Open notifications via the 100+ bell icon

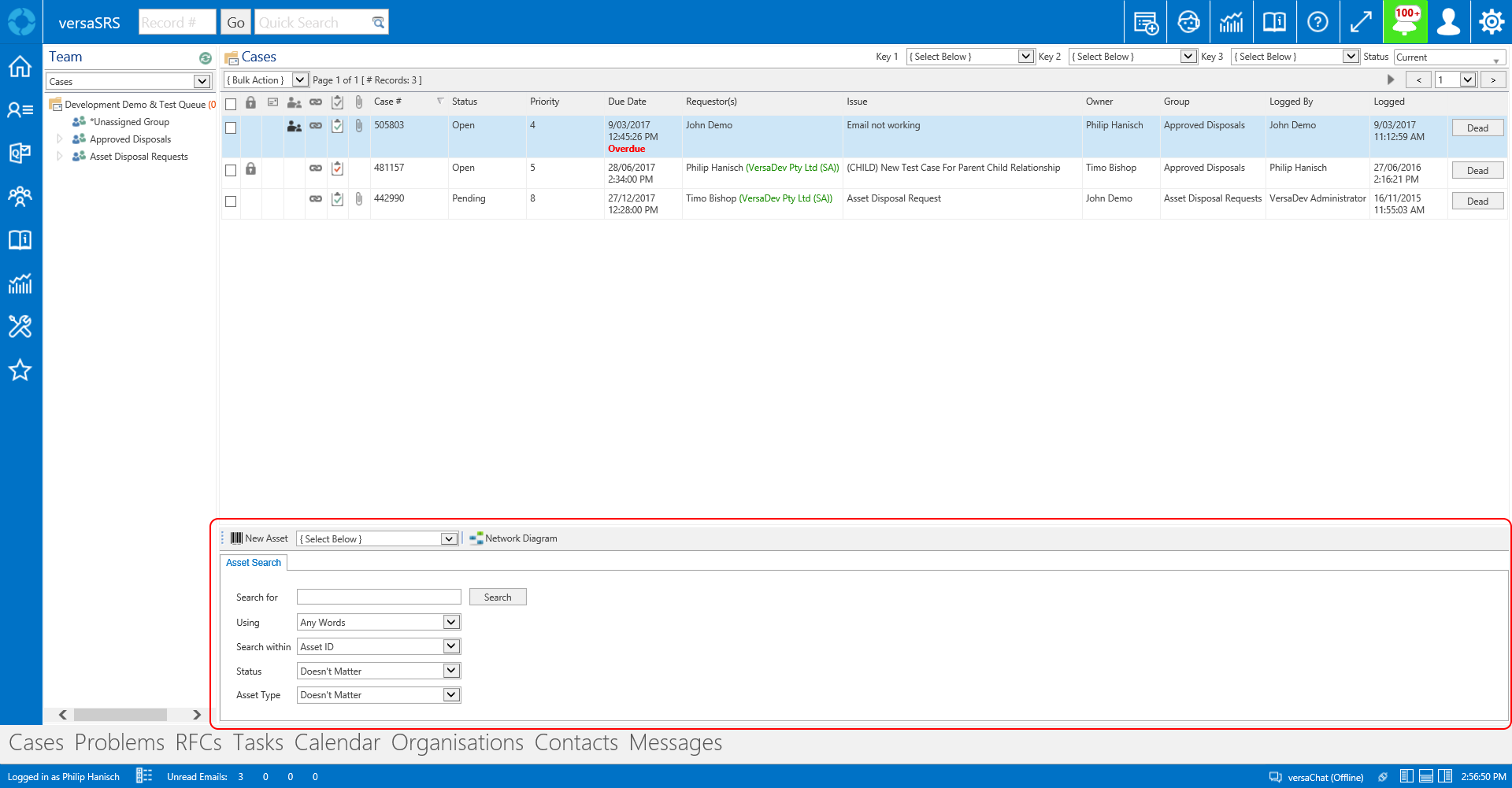tap(1405, 21)
